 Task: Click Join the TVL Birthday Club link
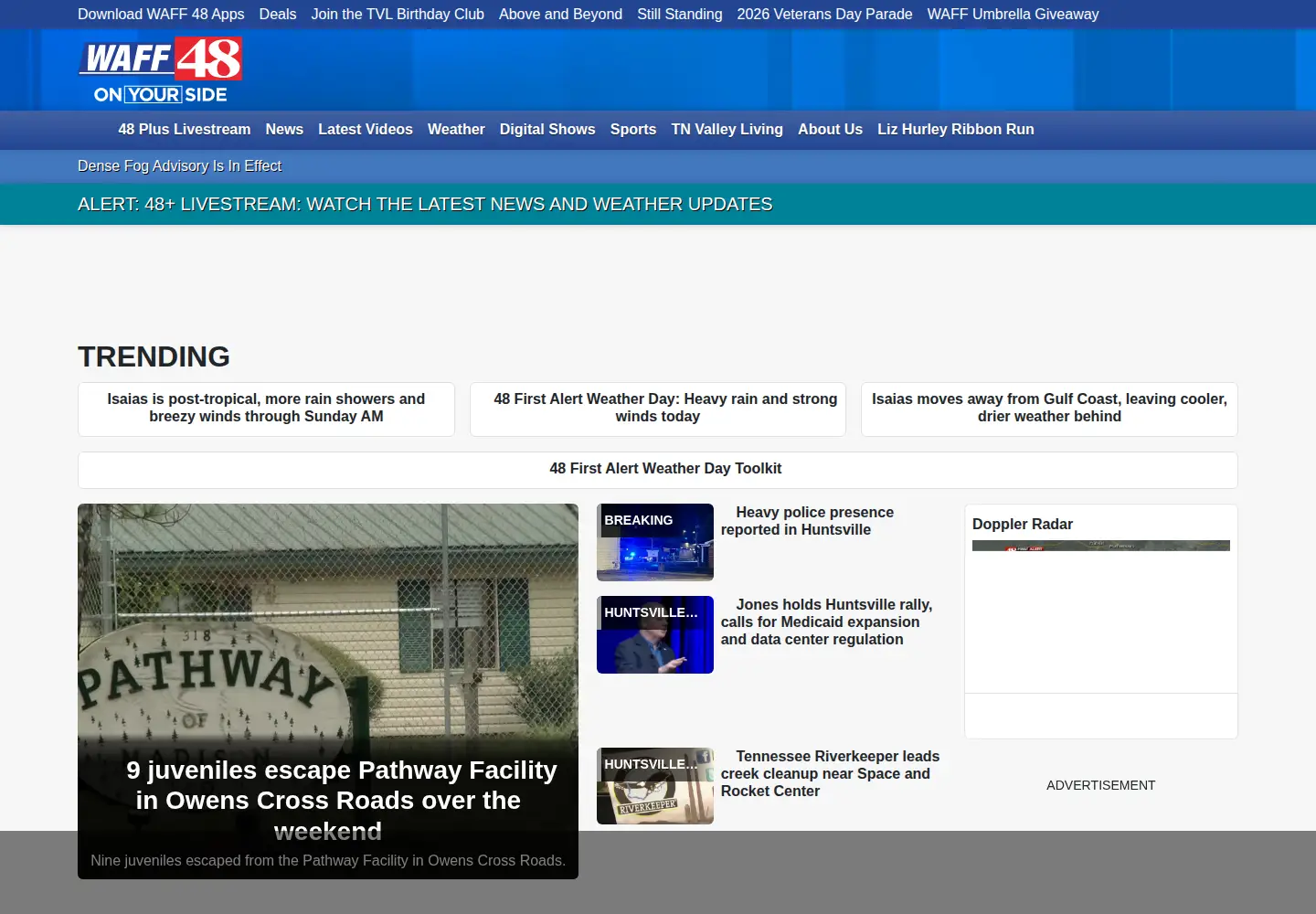[398, 15]
